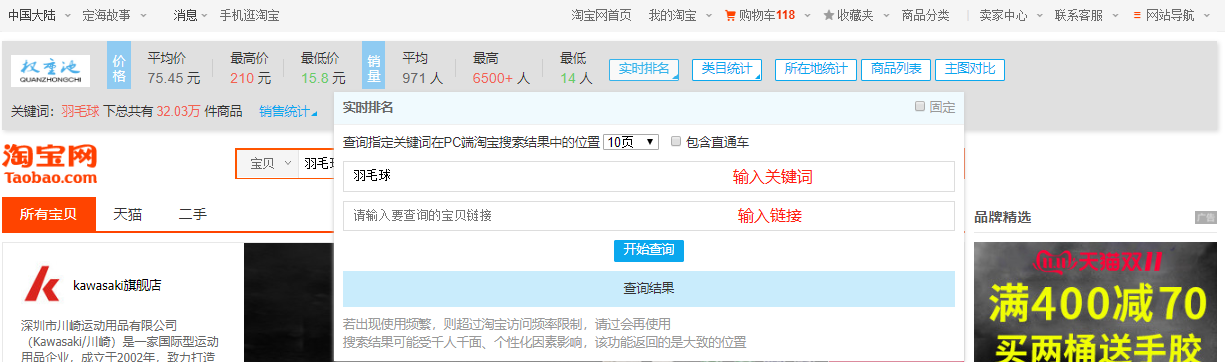The width and height of the screenshot is (1225, 362).
Task: Click the keyword input containing 羽毛球
Action: tap(648, 176)
